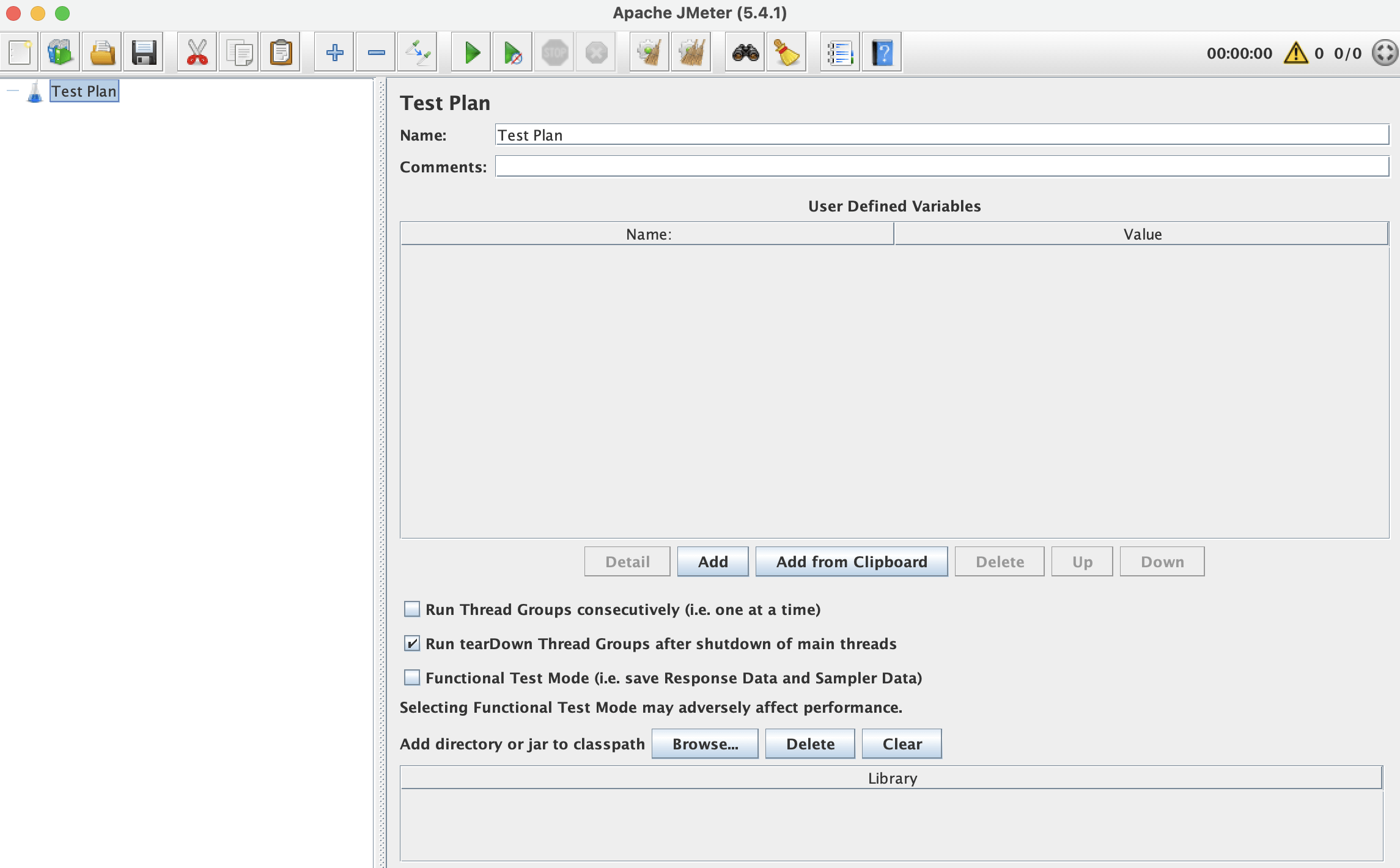
Task: Click the Open file folder icon
Action: point(102,53)
